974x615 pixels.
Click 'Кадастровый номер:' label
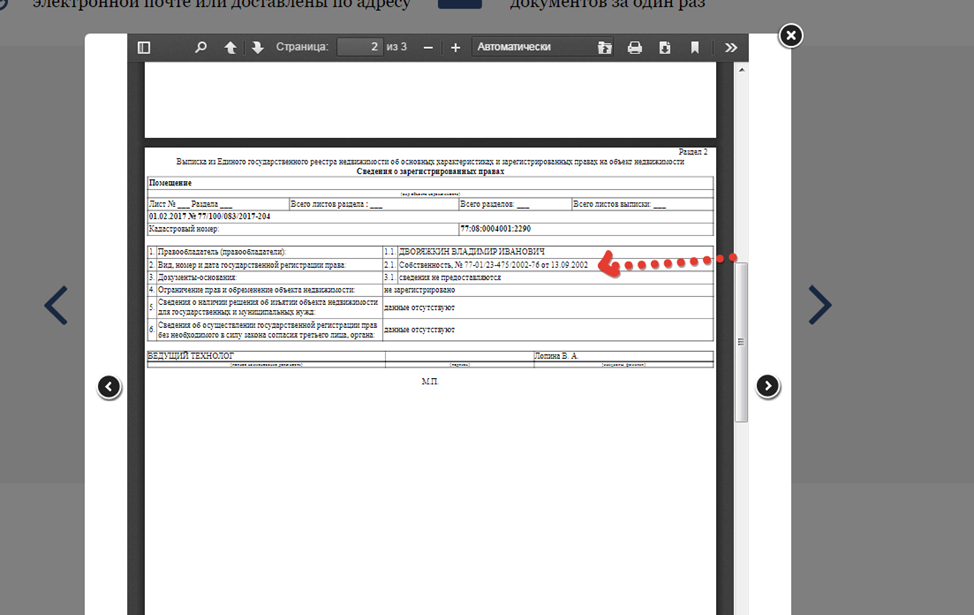coord(184,229)
